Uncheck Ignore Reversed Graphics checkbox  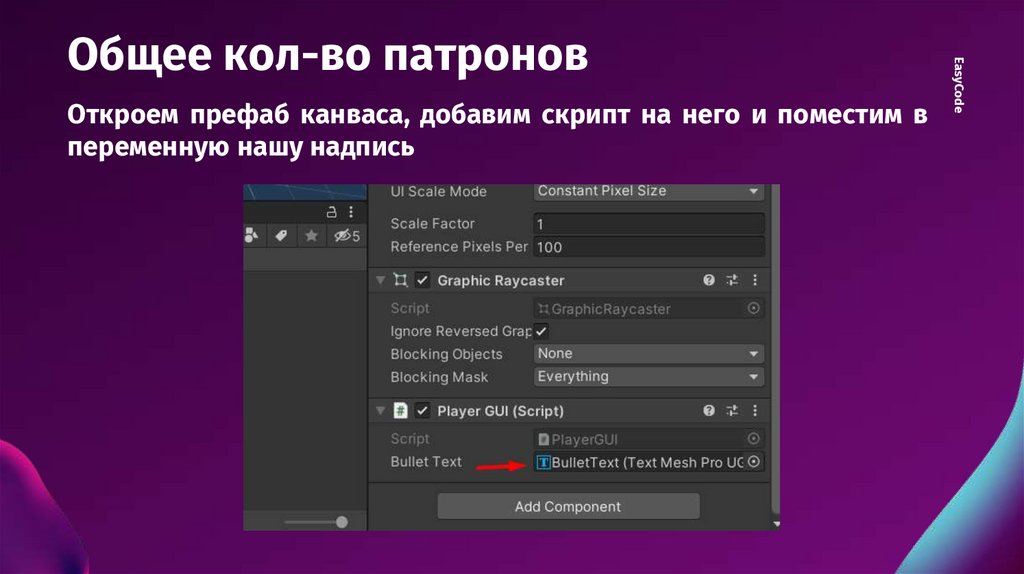click(x=541, y=331)
